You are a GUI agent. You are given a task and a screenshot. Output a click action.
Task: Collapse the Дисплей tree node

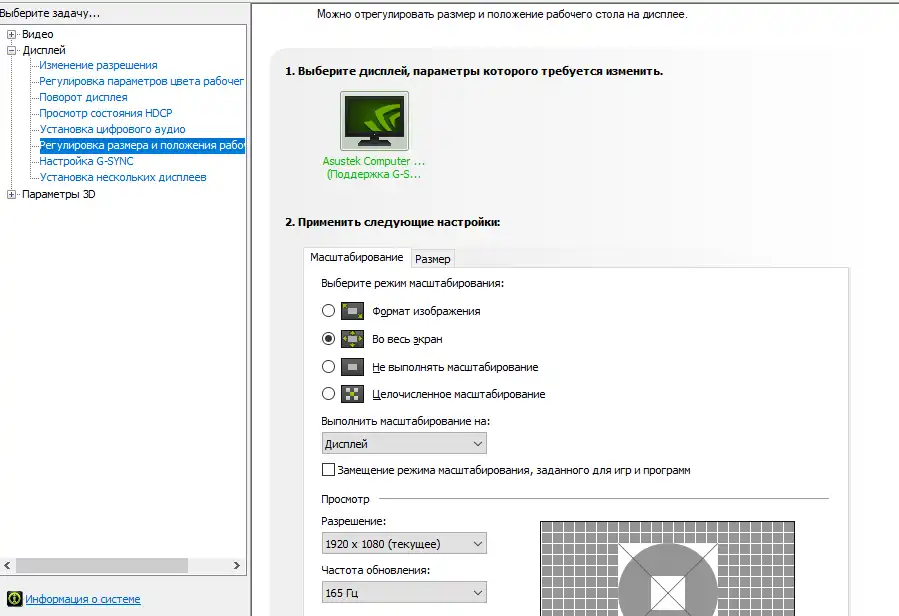click(x=11, y=50)
